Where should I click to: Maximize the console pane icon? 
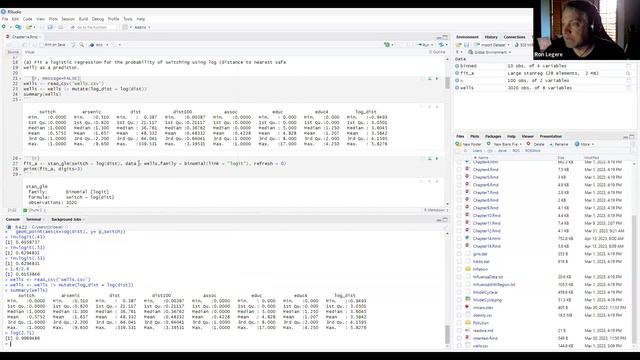pyautogui.click(x=445, y=220)
